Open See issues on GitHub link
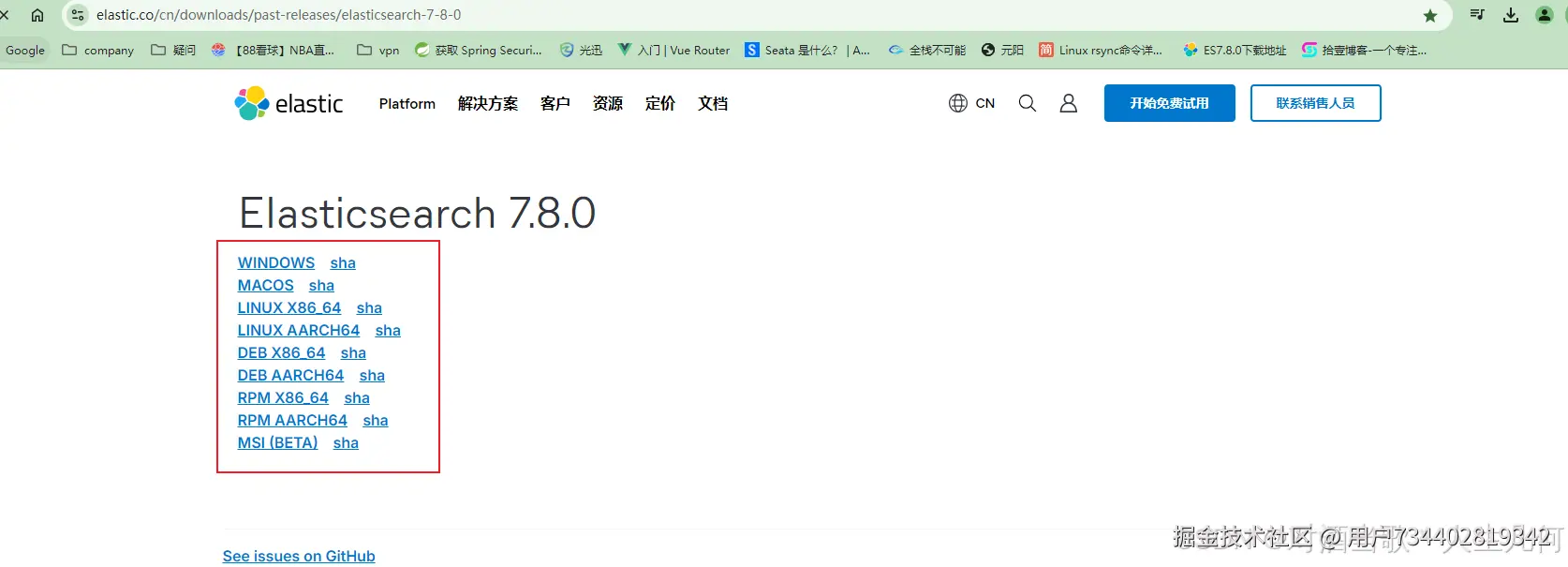This screenshot has height=567, width=1568. pos(299,557)
